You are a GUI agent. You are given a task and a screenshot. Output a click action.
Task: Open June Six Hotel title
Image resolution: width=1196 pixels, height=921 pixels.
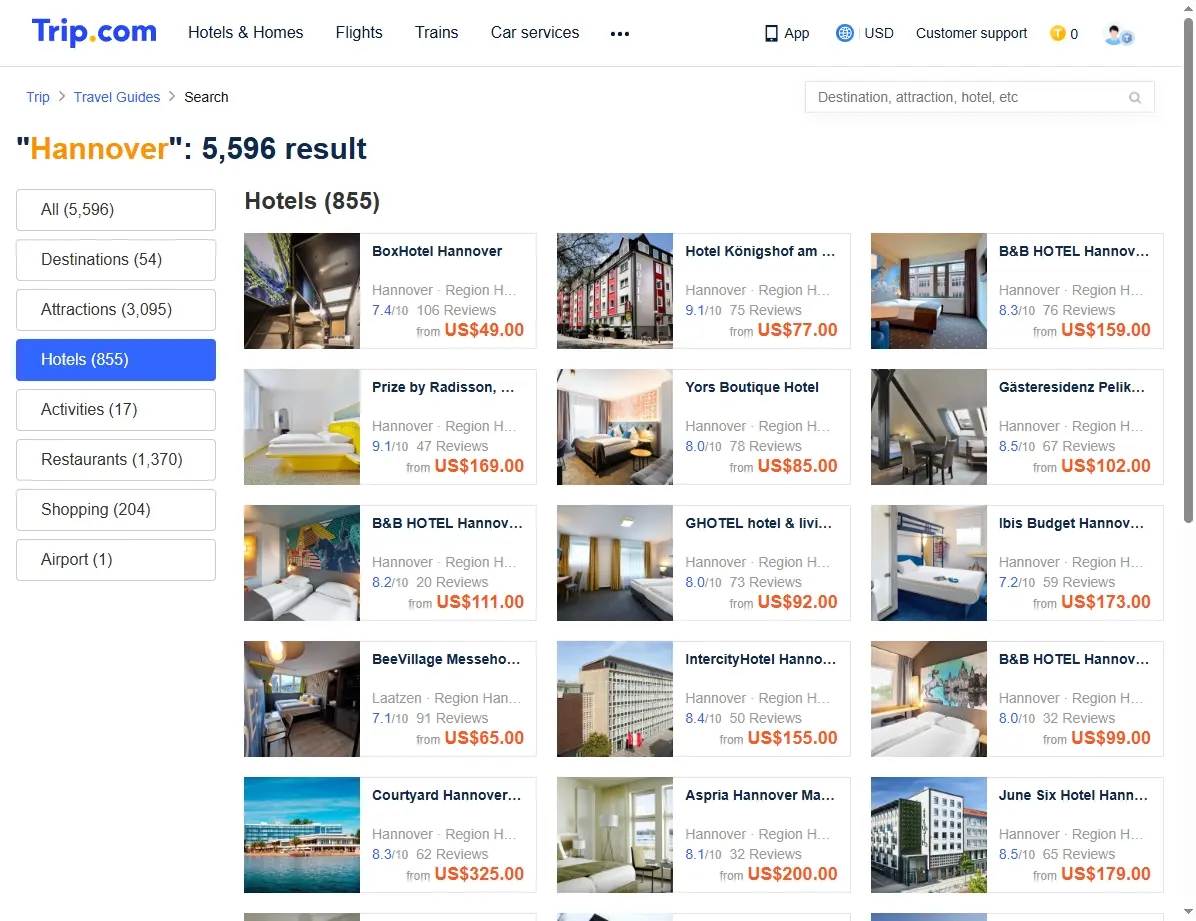coord(1072,795)
